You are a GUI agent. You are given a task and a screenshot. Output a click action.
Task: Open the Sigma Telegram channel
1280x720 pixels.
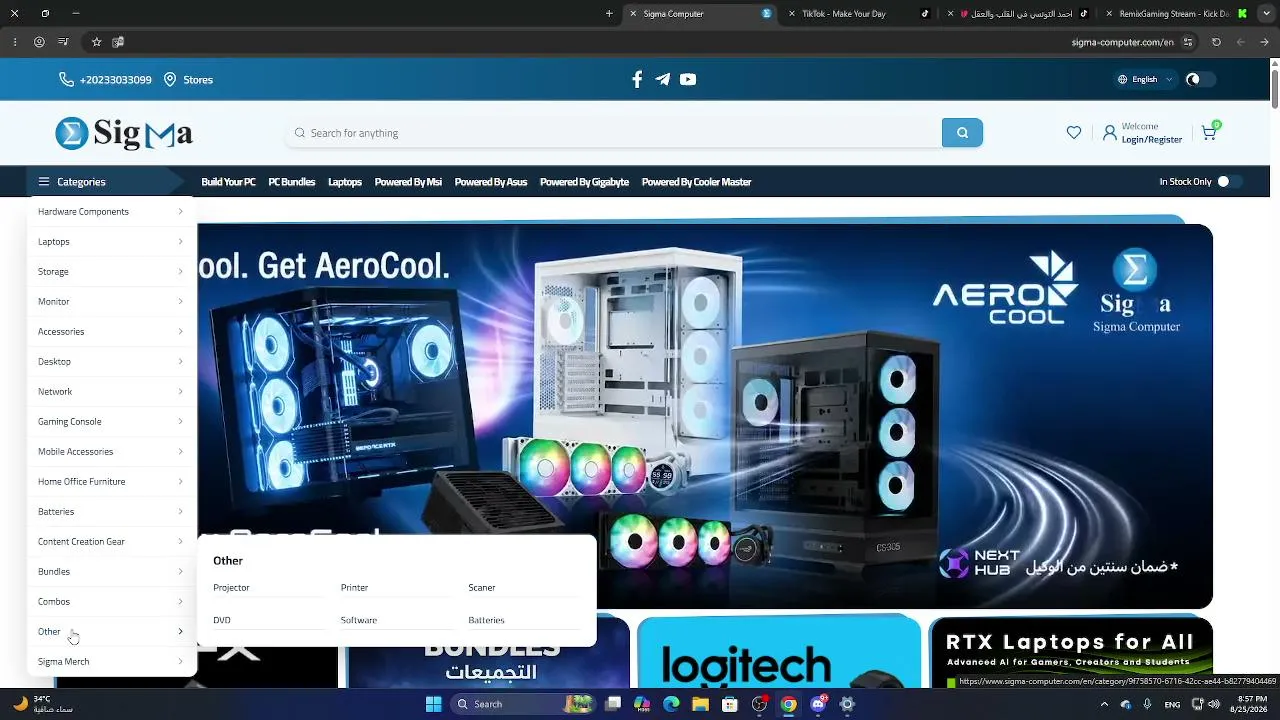pyautogui.click(x=663, y=80)
